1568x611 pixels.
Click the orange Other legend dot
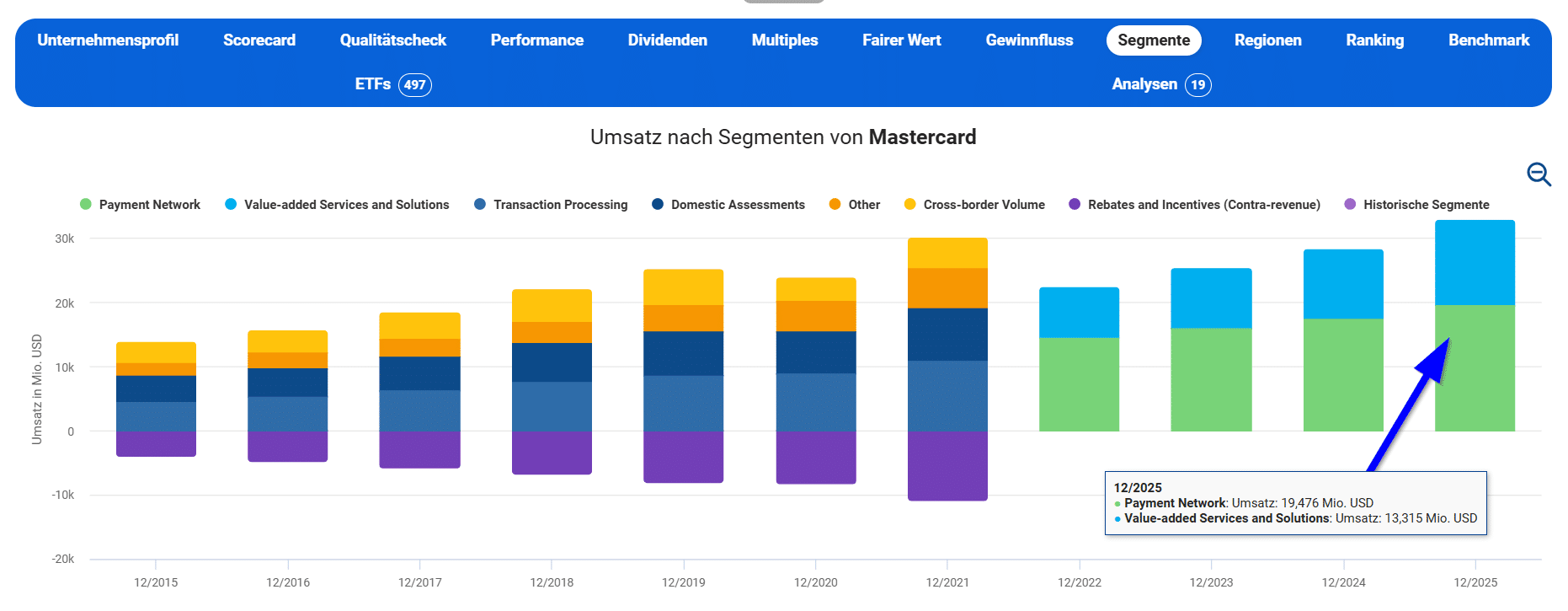coord(835,205)
